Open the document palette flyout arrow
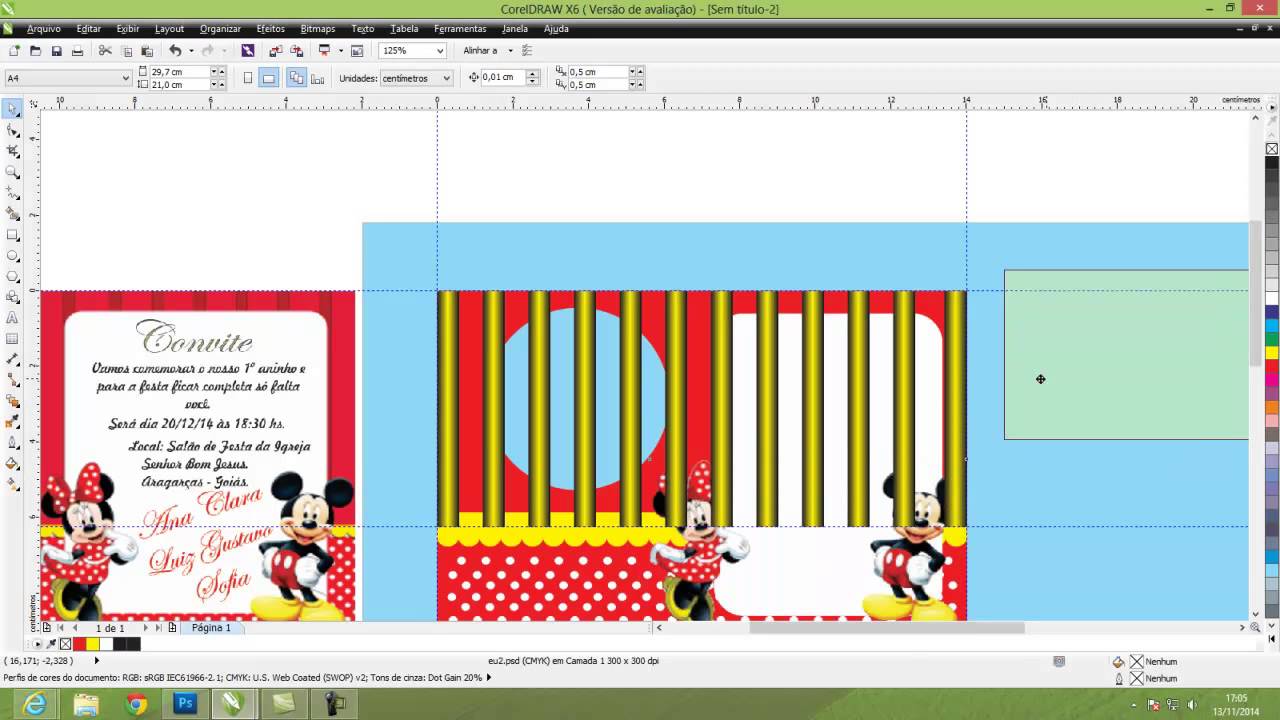This screenshot has height=720, width=1280. [x=38, y=644]
